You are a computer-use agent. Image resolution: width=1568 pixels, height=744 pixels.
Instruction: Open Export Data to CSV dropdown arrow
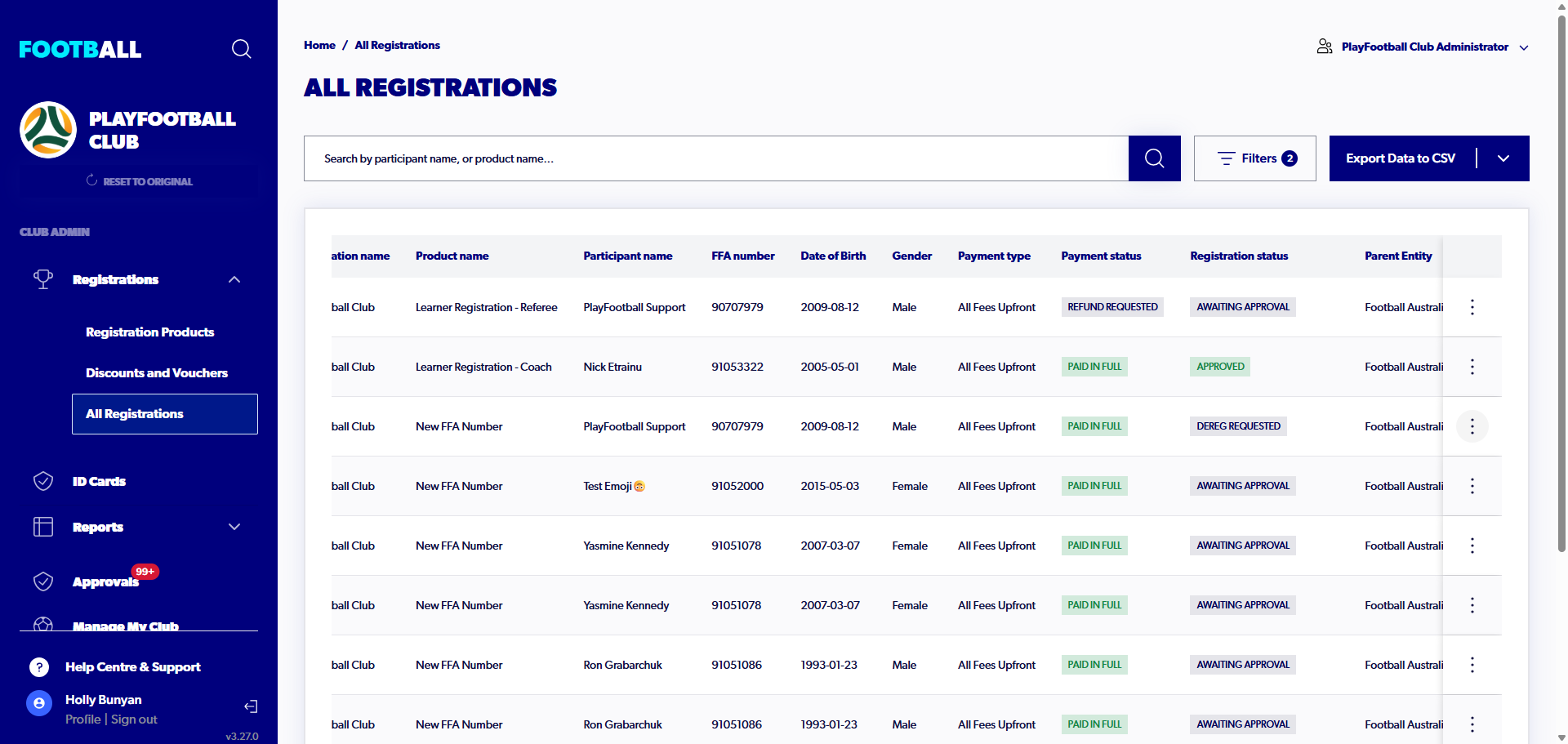(x=1503, y=158)
